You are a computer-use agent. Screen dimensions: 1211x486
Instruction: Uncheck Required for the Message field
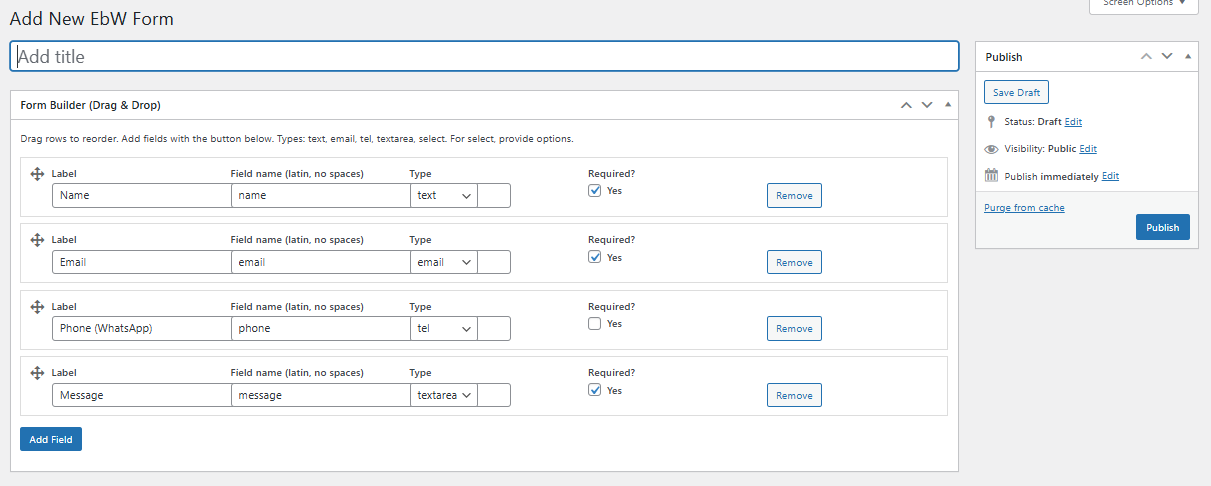tap(595, 390)
